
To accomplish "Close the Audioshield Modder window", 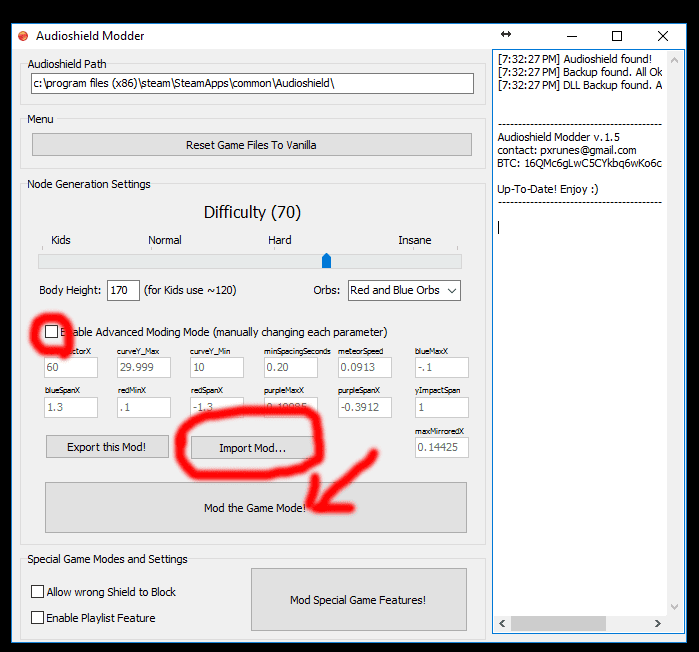I will (x=663, y=36).
